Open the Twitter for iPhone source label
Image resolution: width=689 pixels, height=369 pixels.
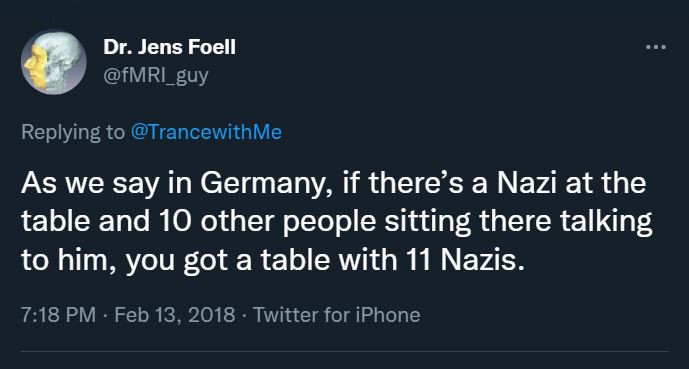[337, 315]
